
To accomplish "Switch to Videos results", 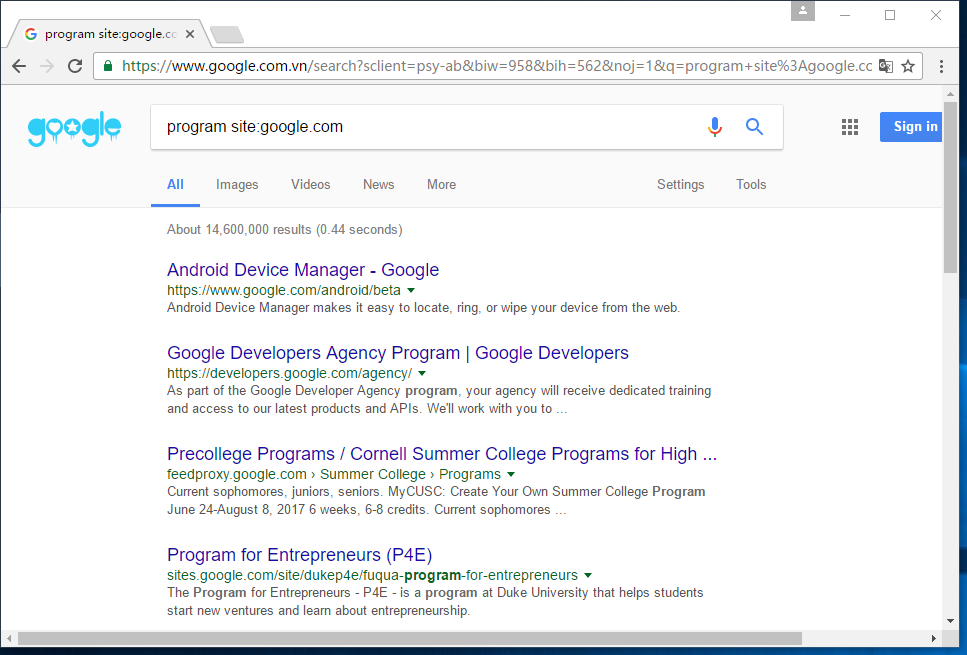I will click(311, 184).
